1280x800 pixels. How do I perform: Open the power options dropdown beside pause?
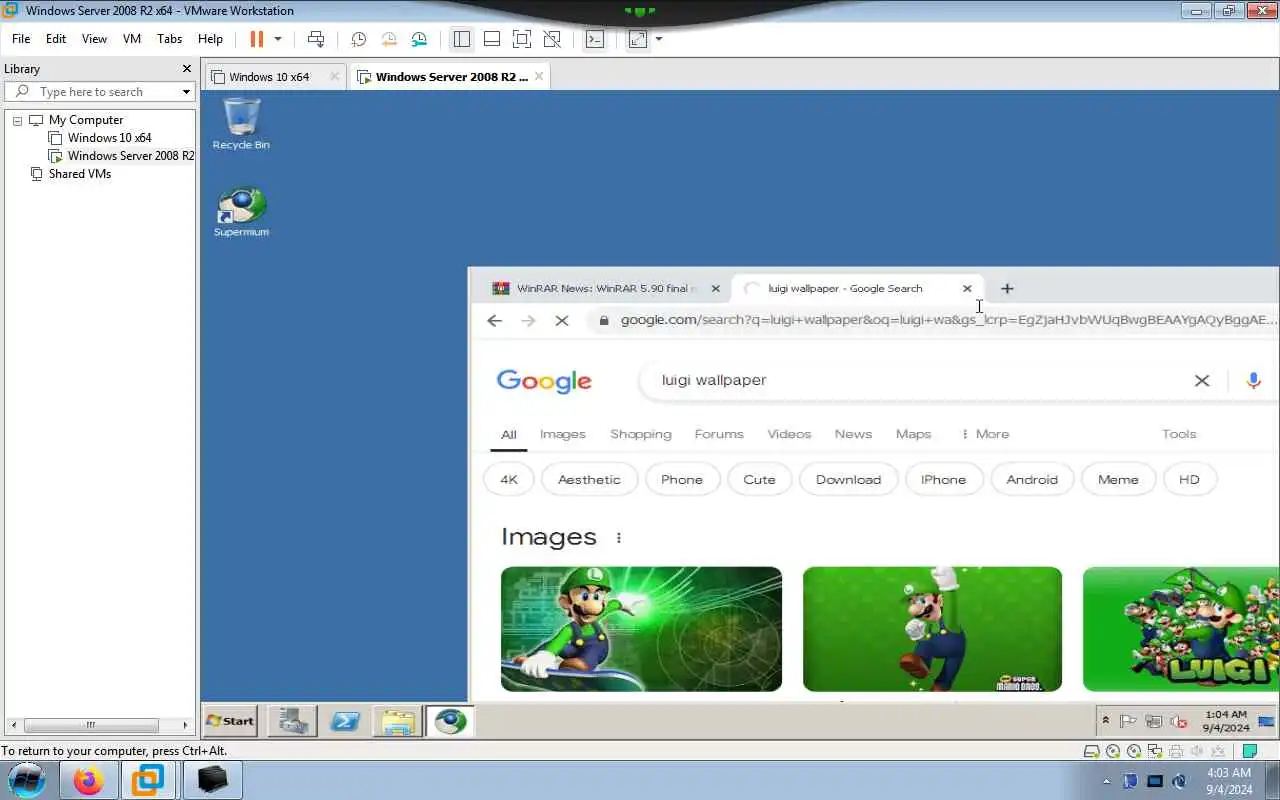click(278, 39)
